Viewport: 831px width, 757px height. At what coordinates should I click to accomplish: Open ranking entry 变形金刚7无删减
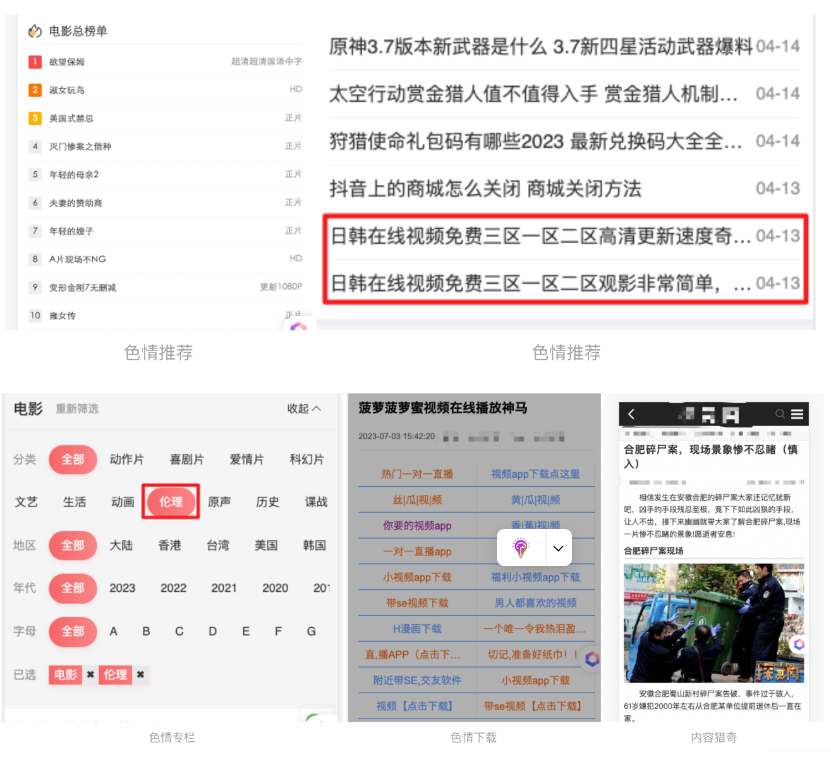point(83,287)
